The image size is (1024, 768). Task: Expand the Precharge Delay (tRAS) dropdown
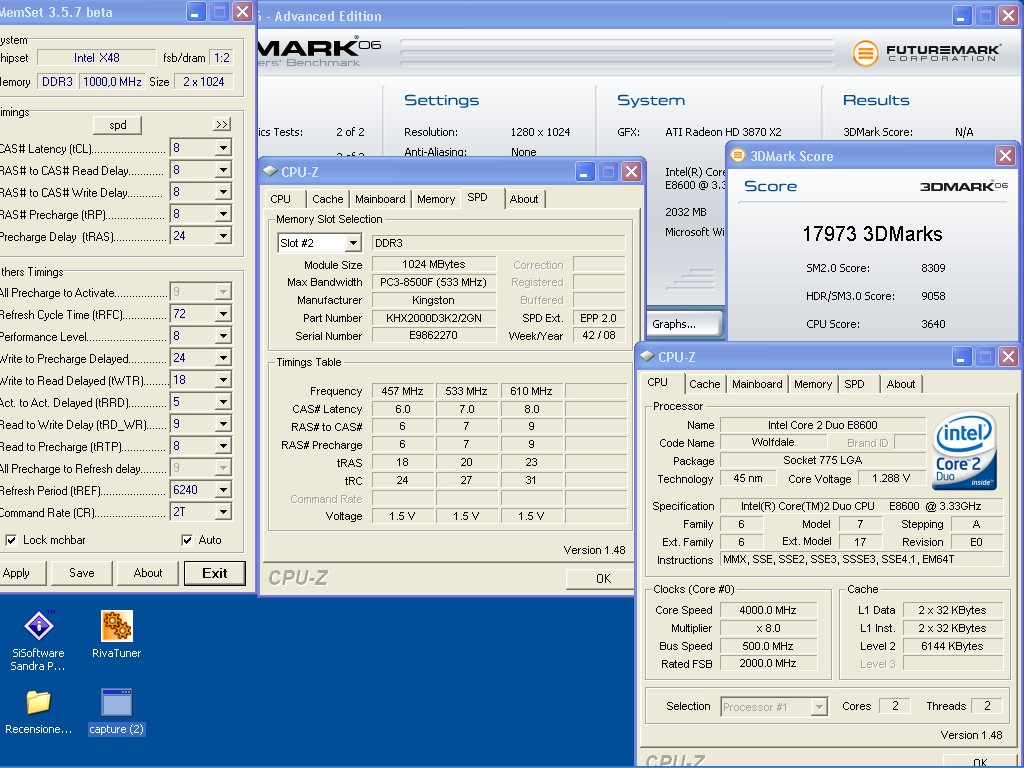(223, 236)
